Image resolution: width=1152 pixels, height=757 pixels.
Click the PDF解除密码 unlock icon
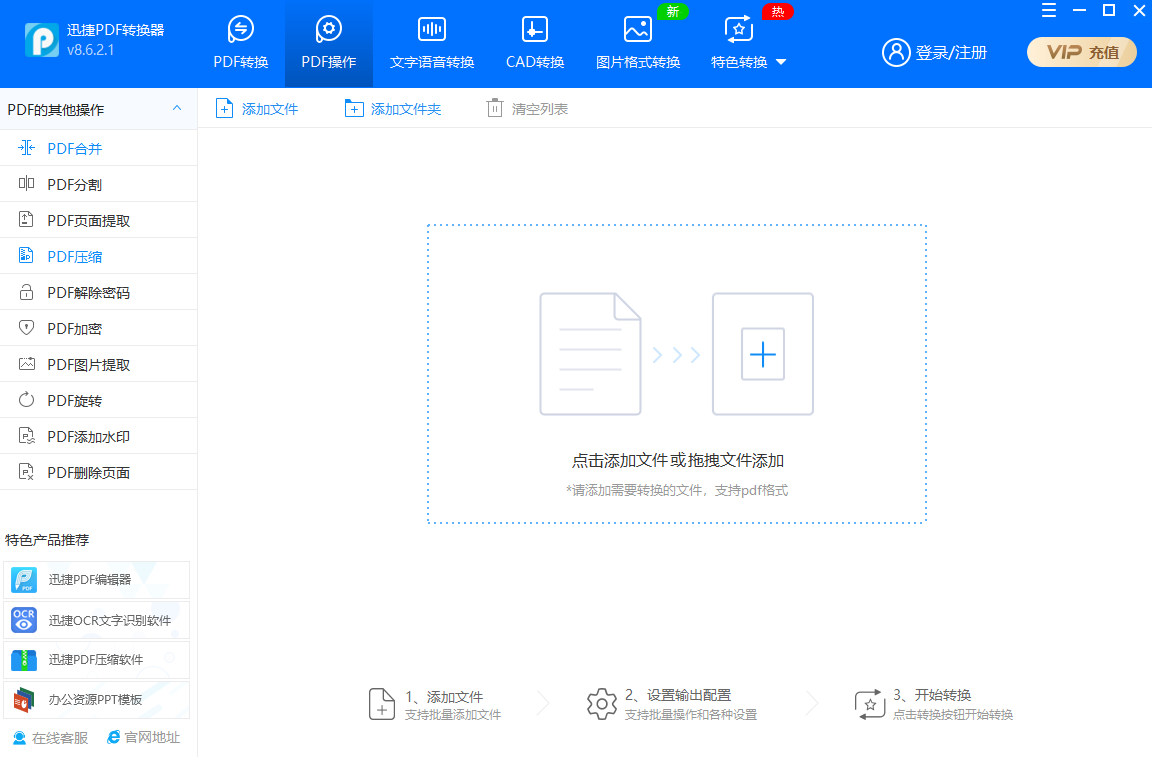point(26,292)
